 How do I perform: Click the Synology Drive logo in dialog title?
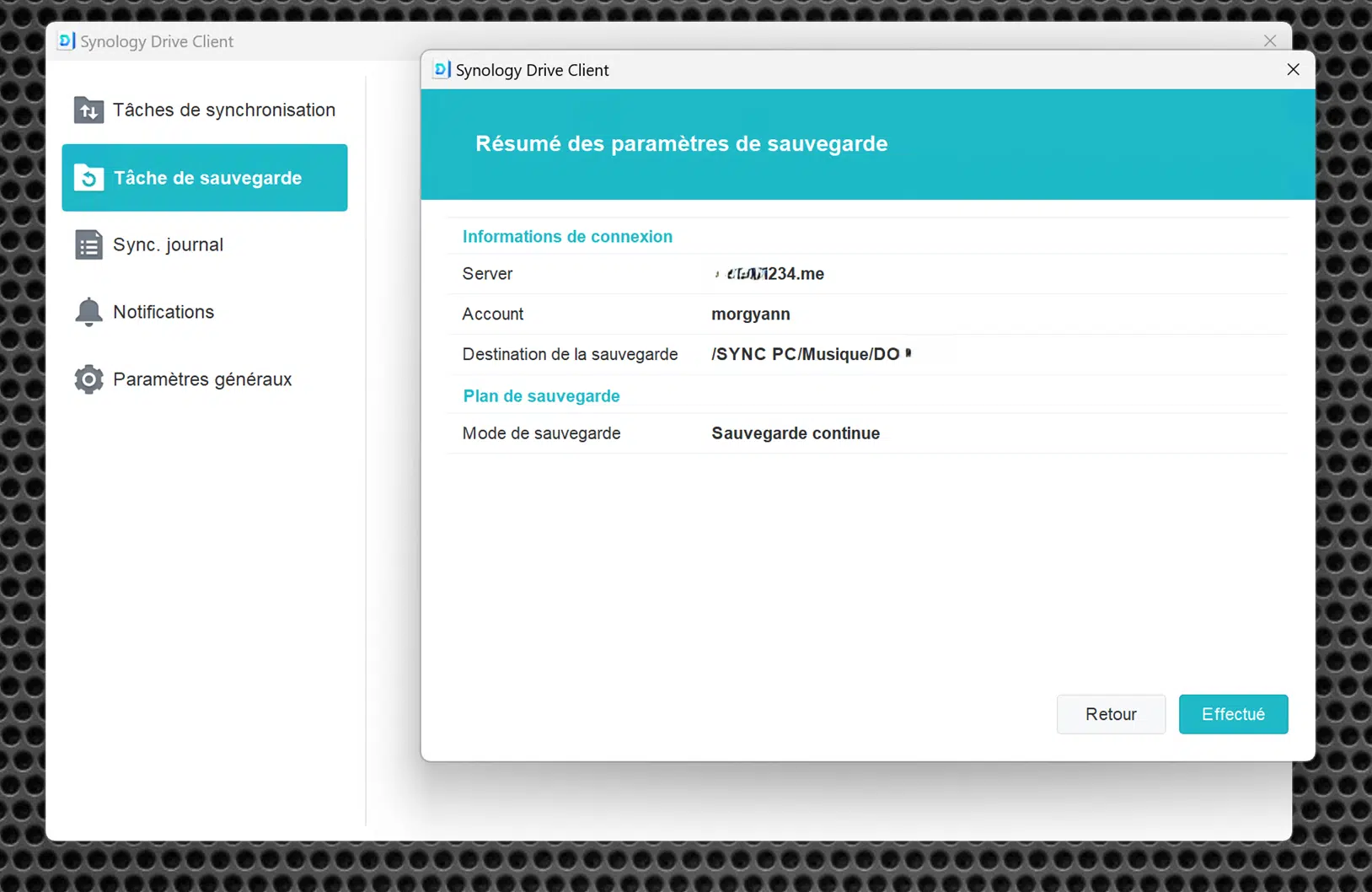(x=442, y=69)
